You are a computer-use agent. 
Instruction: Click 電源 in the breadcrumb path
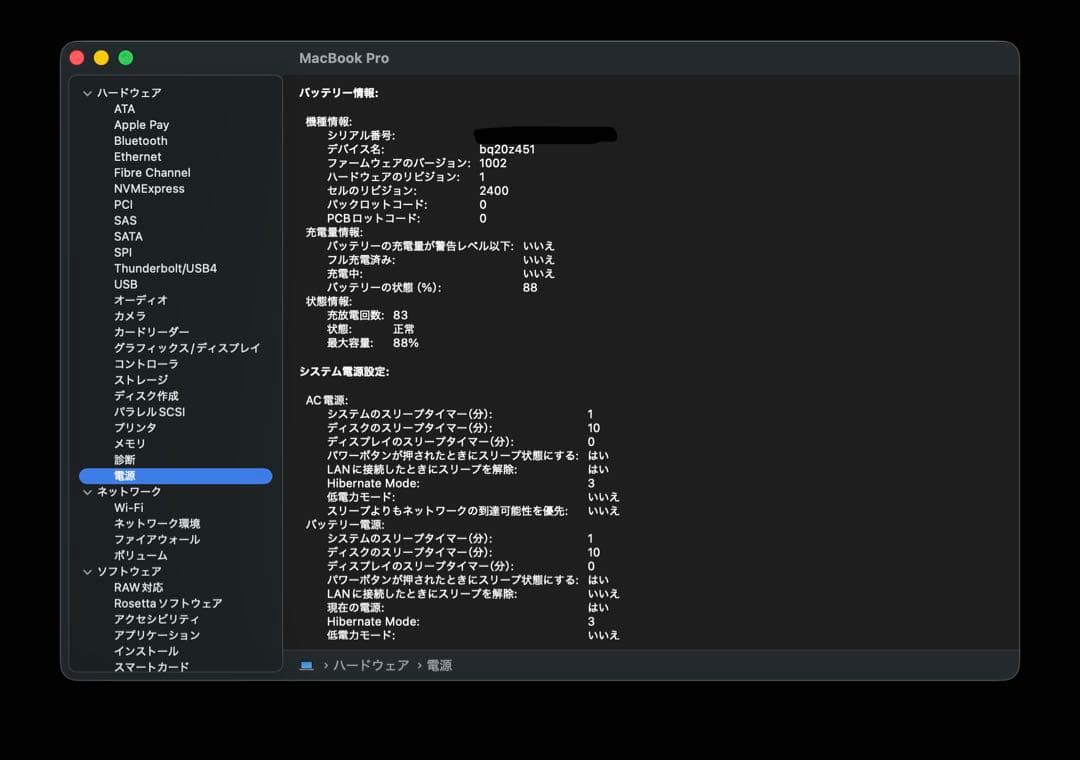(440, 664)
